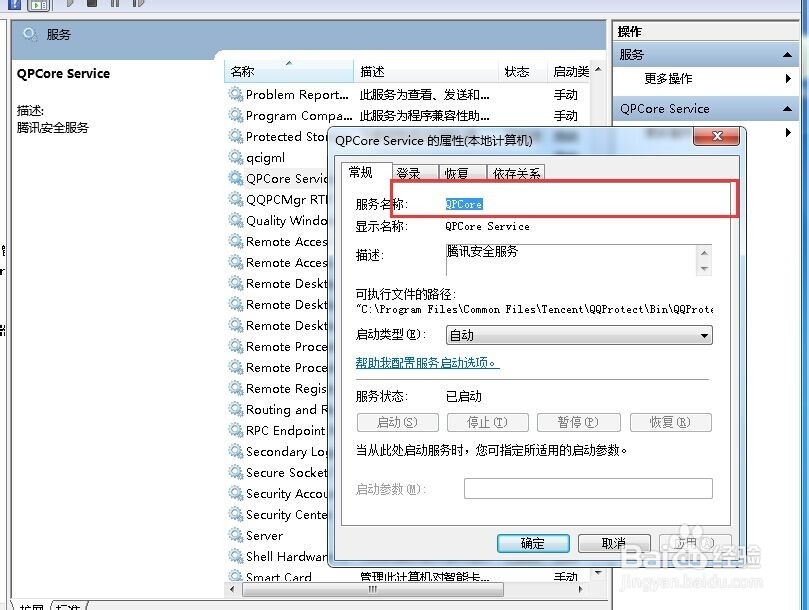Open 更多操作 in the actions pane
The height and width of the screenshot is (610, 809).
click(x=668, y=79)
